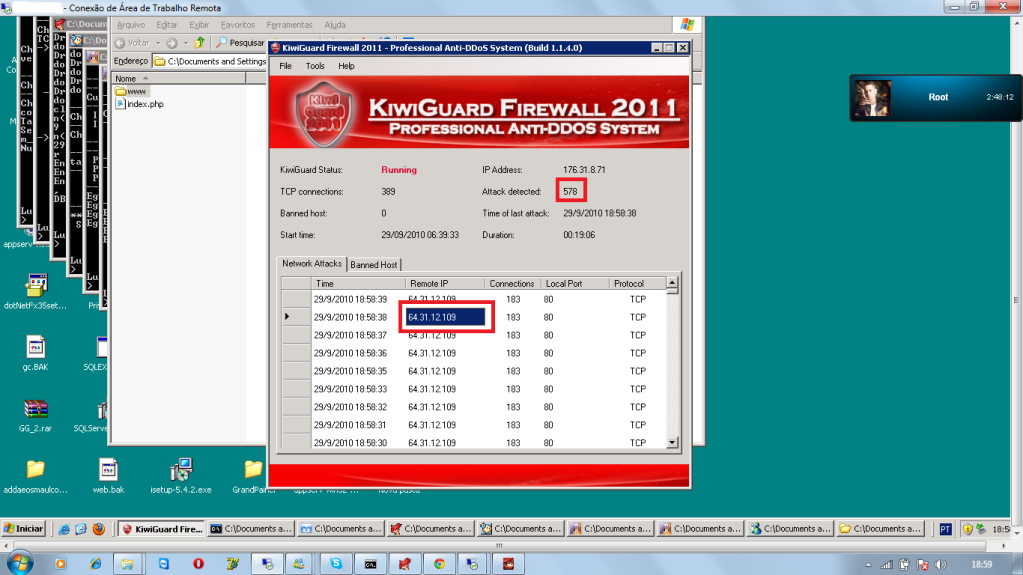Click the Chrome icon in the Windows taskbar
The width and height of the screenshot is (1023, 575).
click(438, 564)
